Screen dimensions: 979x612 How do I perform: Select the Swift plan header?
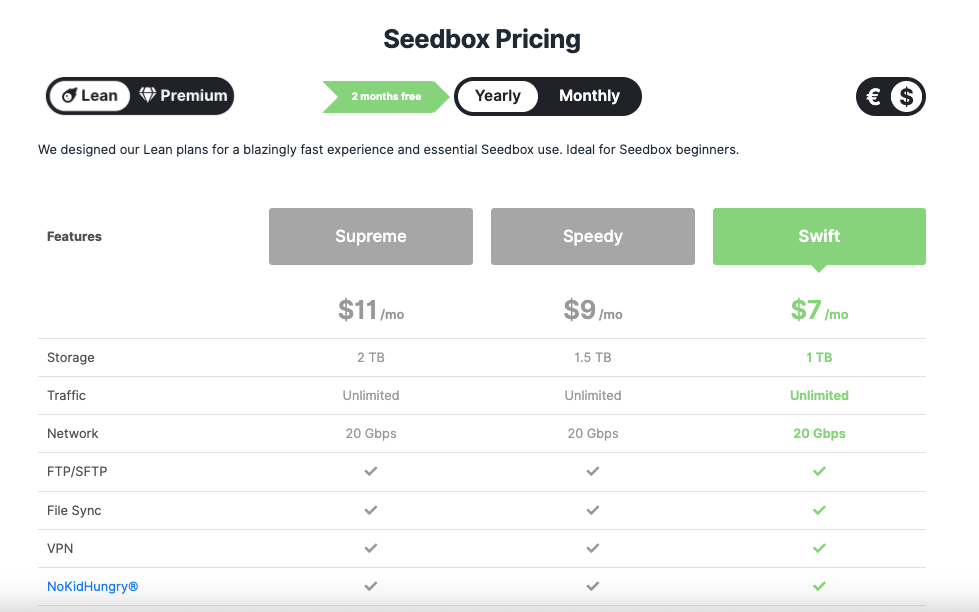pyautogui.click(x=819, y=236)
